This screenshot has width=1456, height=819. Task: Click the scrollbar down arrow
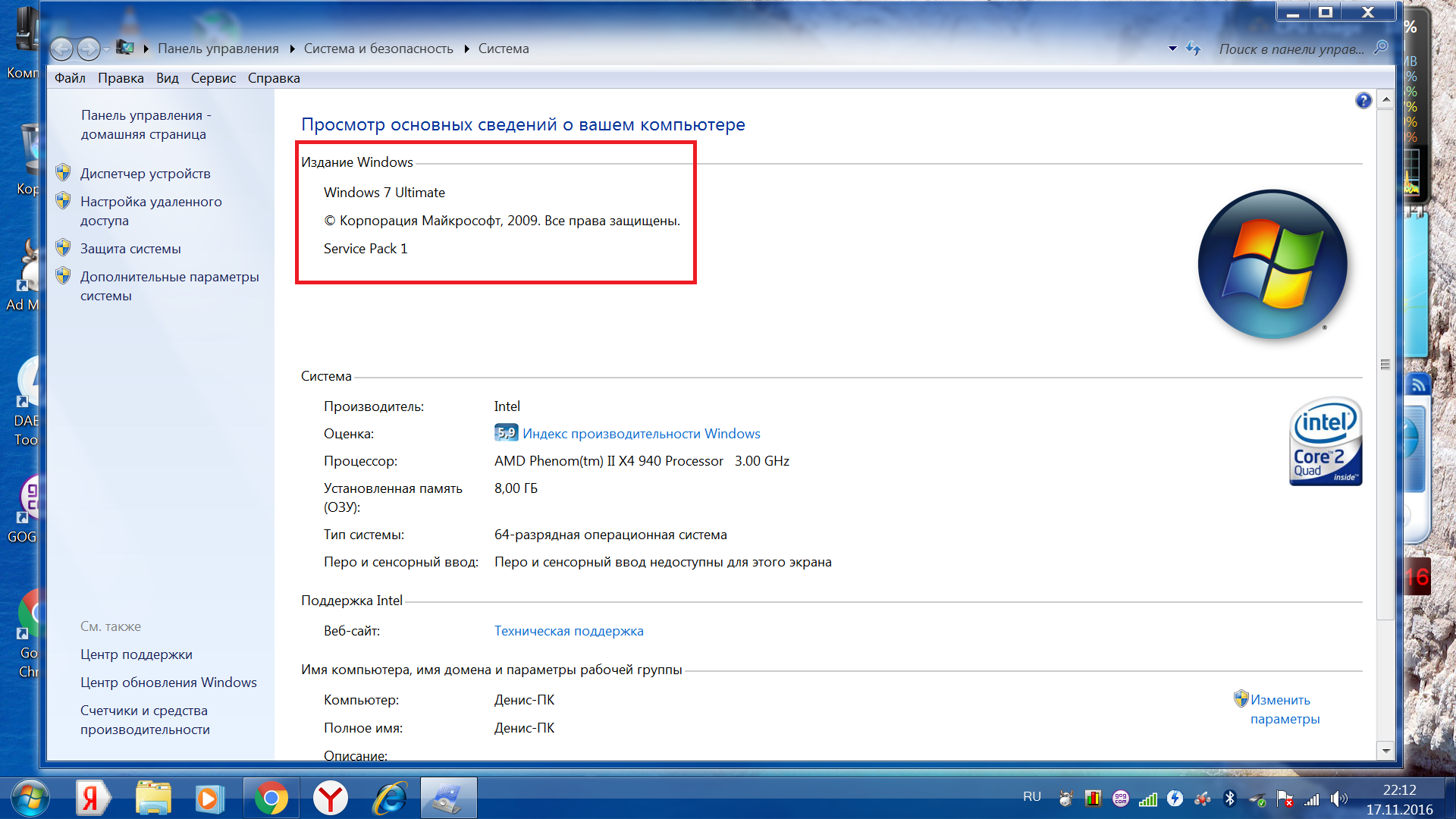tap(1385, 751)
